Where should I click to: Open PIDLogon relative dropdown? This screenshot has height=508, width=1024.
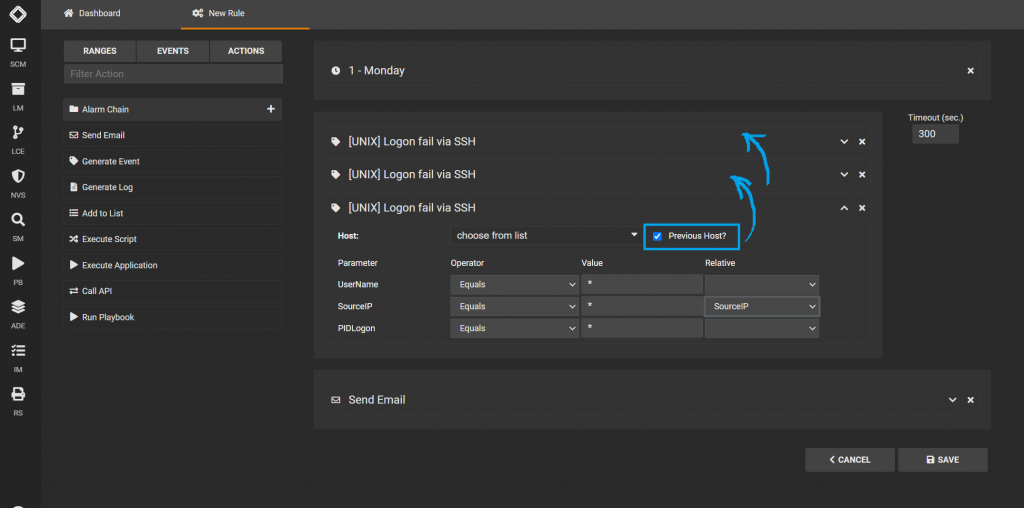click(762, 328)
